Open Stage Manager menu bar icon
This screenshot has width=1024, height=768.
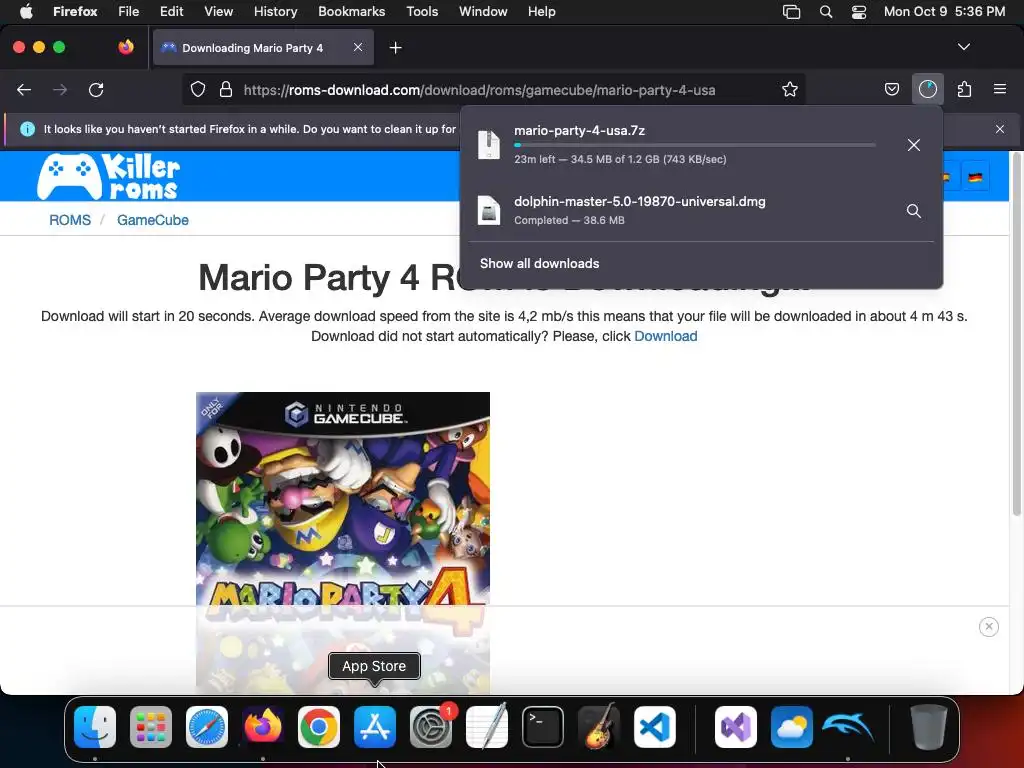tap(792, 12)
